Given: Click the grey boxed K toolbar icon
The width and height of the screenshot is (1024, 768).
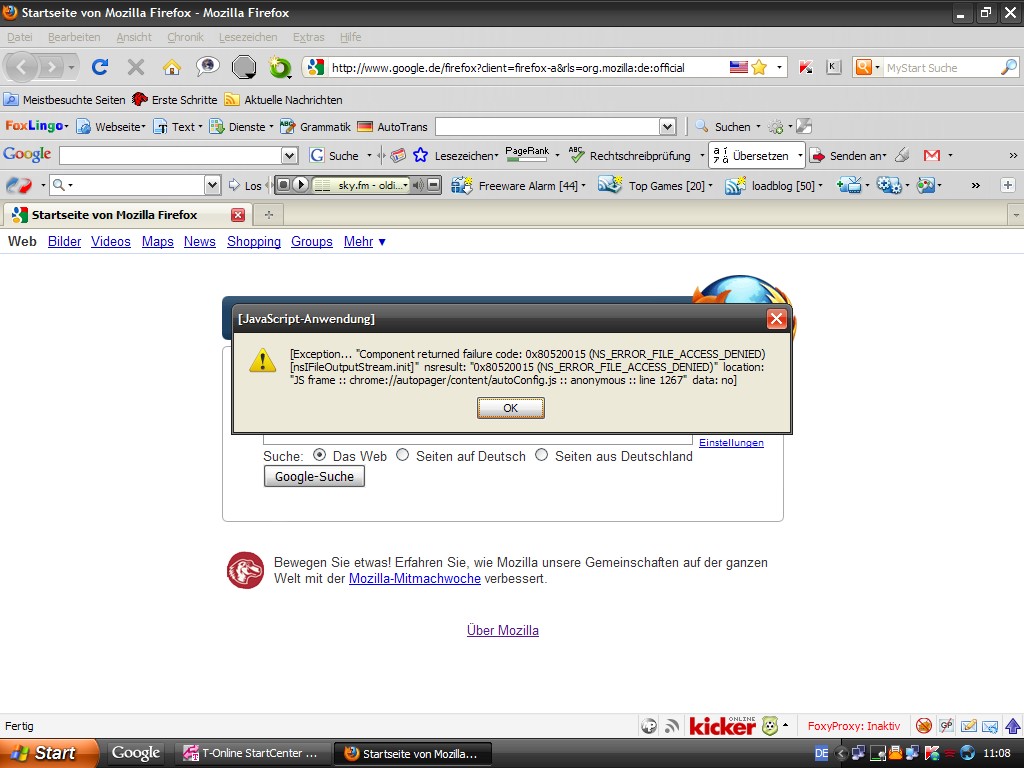Looking at the screenshot, I should [833, 67].
